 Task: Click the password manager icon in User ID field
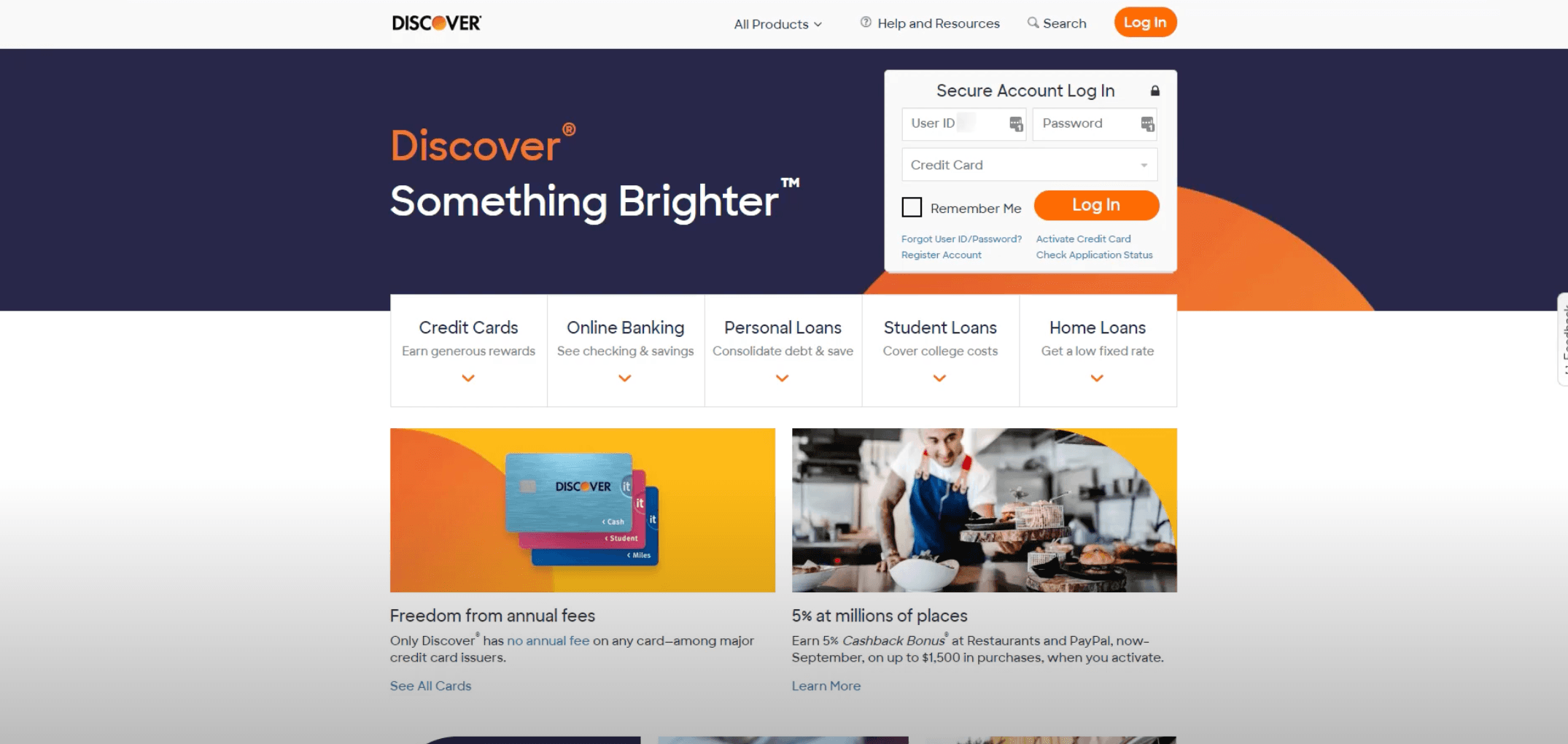pos(1015,124)
